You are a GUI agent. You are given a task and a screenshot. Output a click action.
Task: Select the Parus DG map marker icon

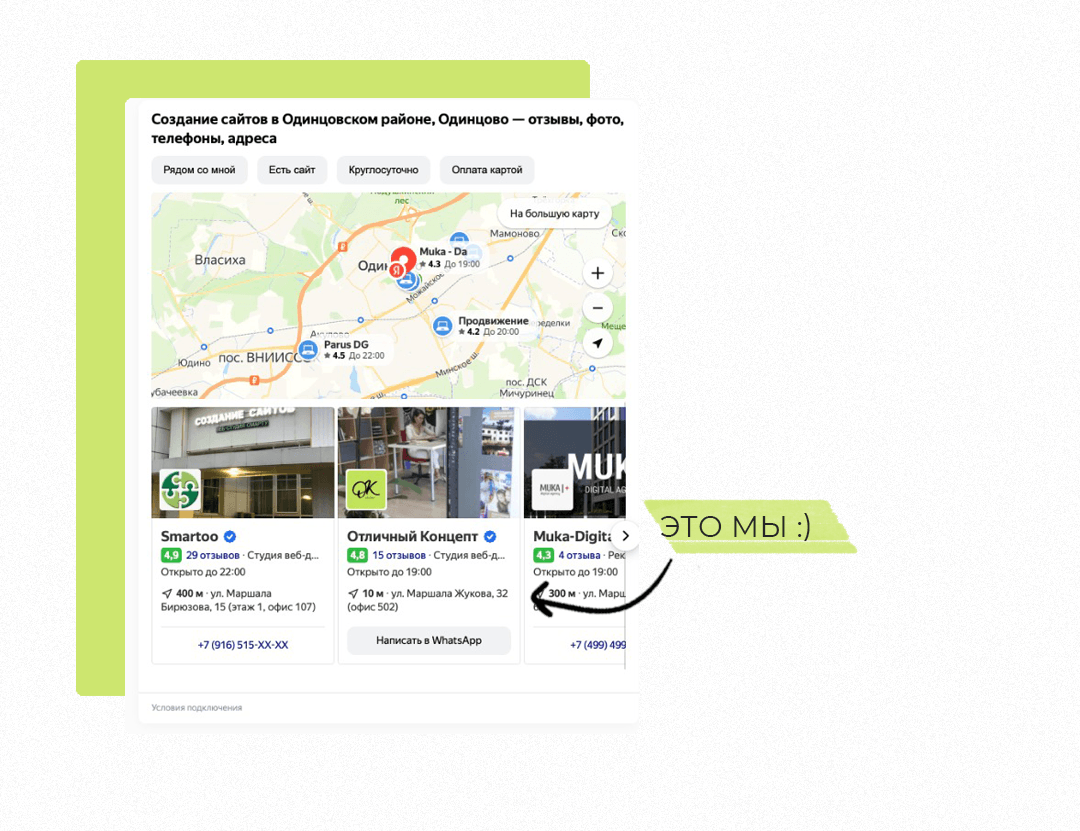pyautogui.click(x=309, y=350)
